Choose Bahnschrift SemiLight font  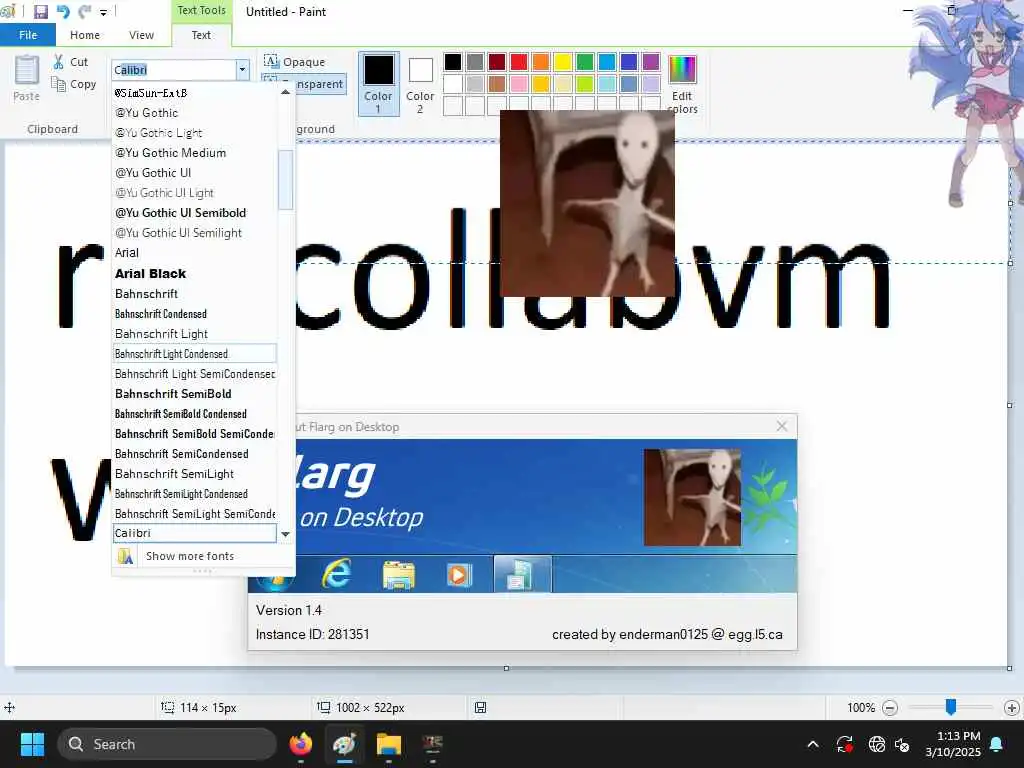[x=195, y=474]
